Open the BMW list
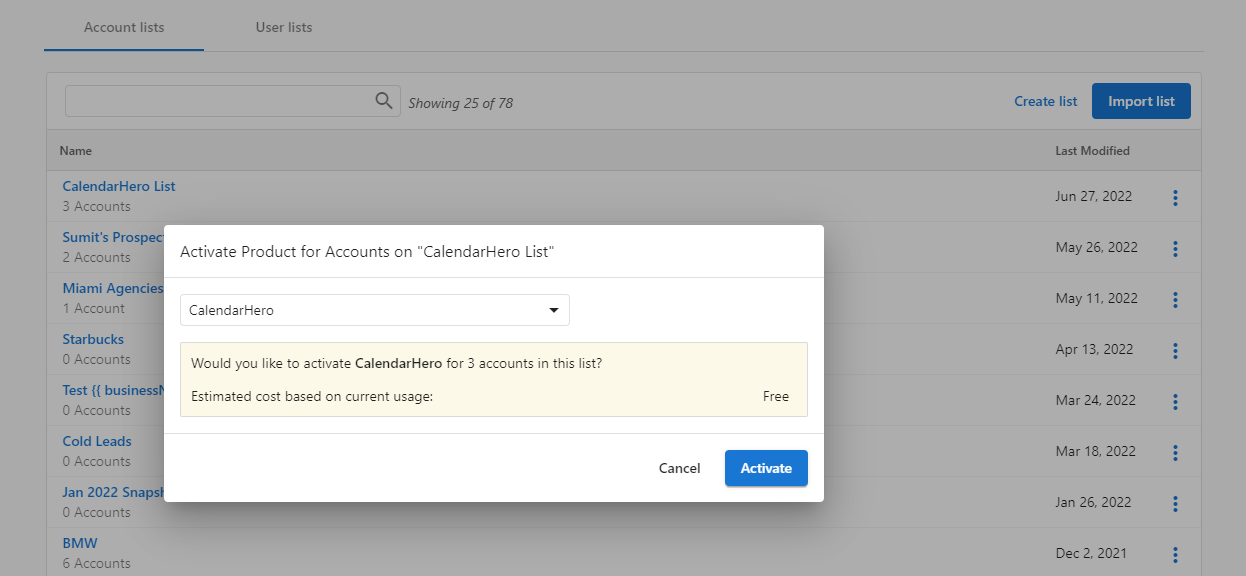Screen dimensions: 1246x576 click(x=80, y=543)
